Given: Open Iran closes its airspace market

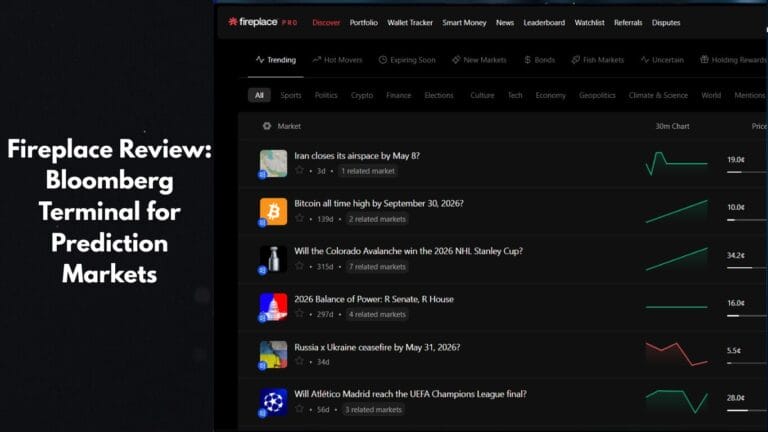Looking at the screenshot, I should 357,156.
